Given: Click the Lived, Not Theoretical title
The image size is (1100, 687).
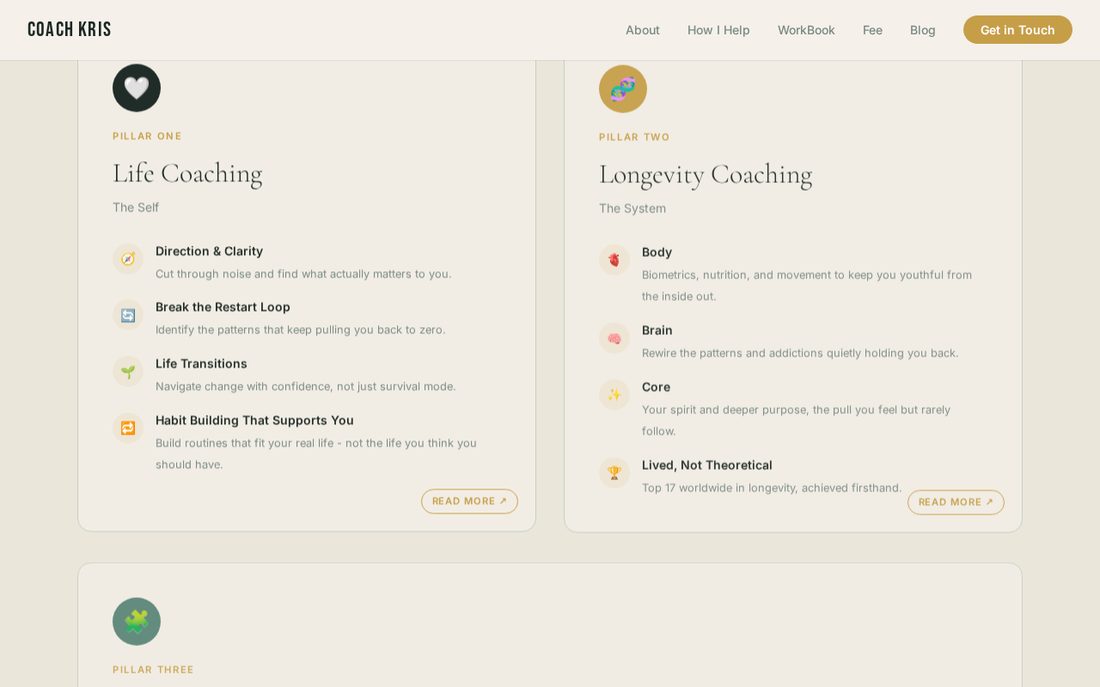Looking at the screenshot, I should click(706, 465).
